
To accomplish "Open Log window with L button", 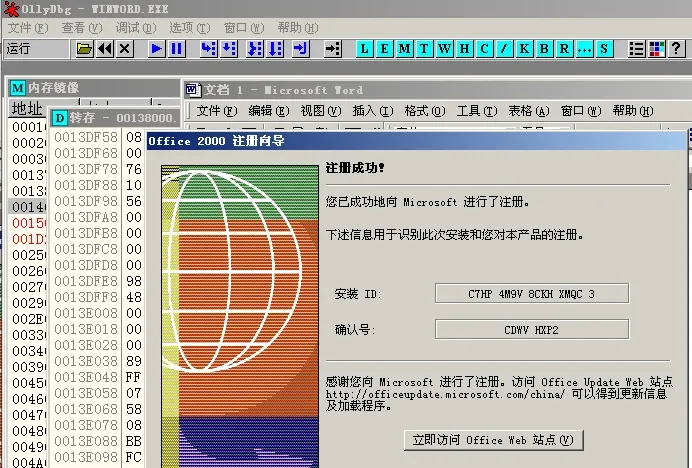I will (365, 49).
